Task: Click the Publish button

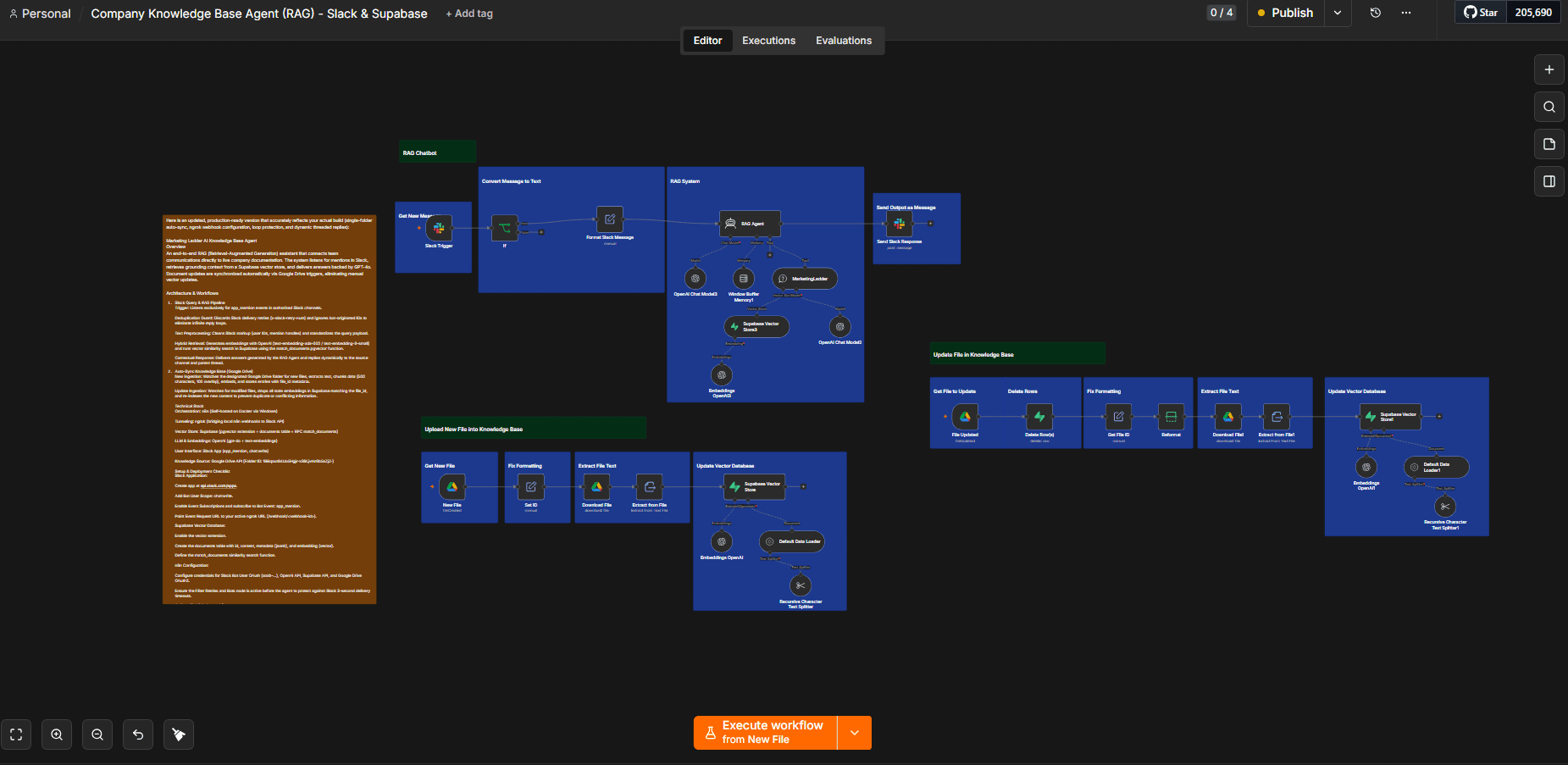Action: click(1285, 13)
